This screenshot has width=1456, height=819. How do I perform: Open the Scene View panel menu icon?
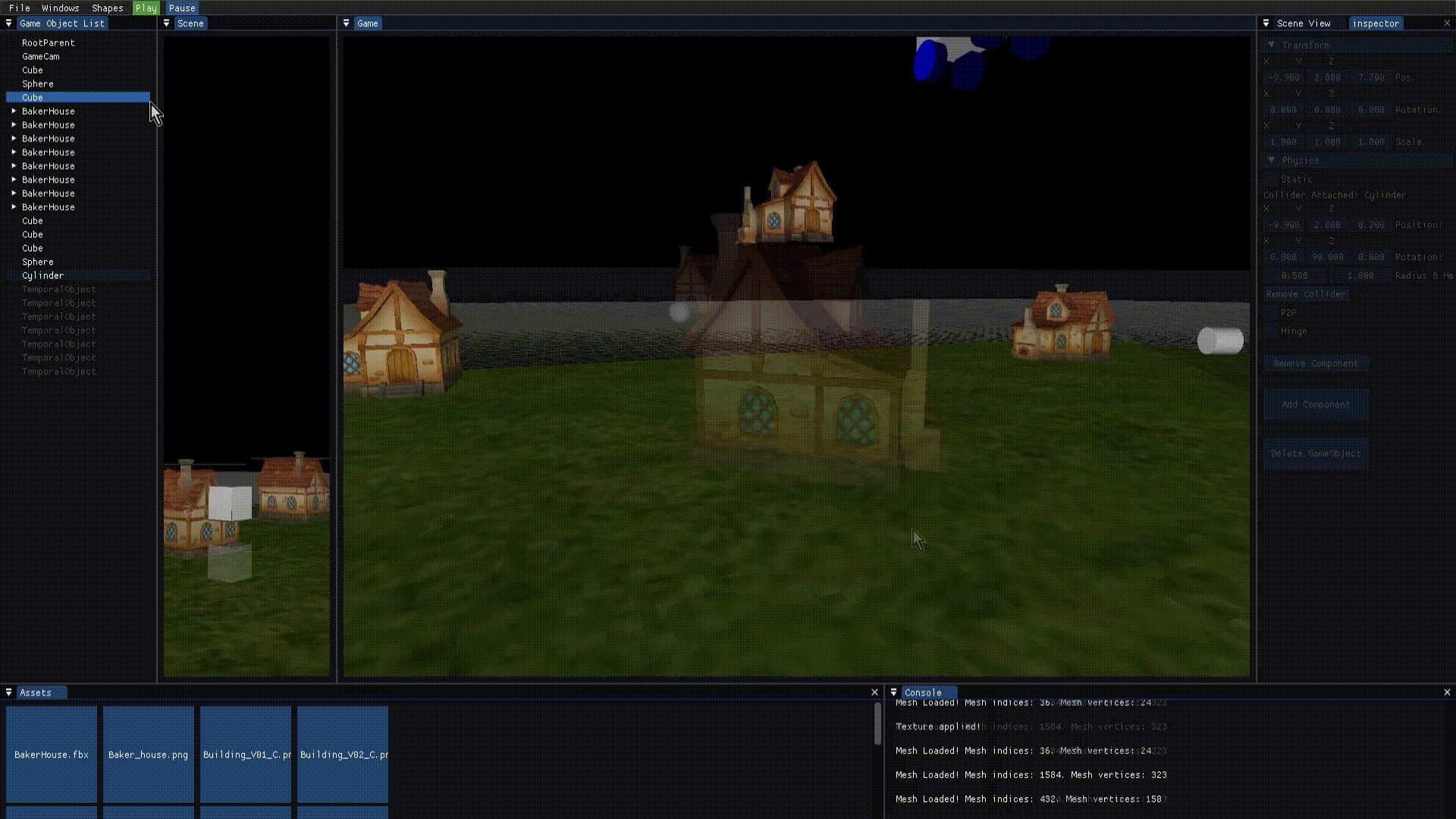click(1264, 23)
